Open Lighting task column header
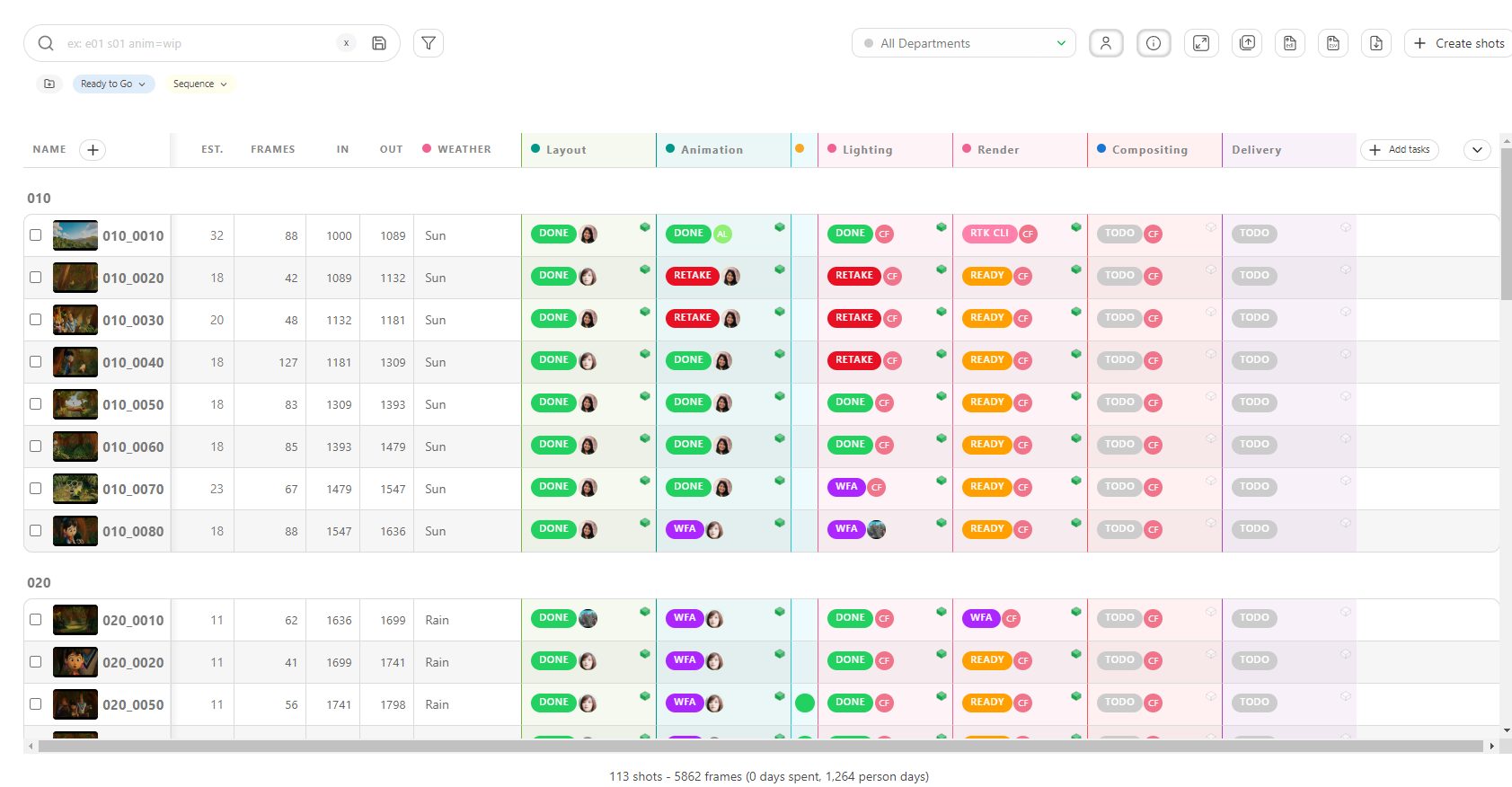The image size is (1512, 787). (867, 150)
